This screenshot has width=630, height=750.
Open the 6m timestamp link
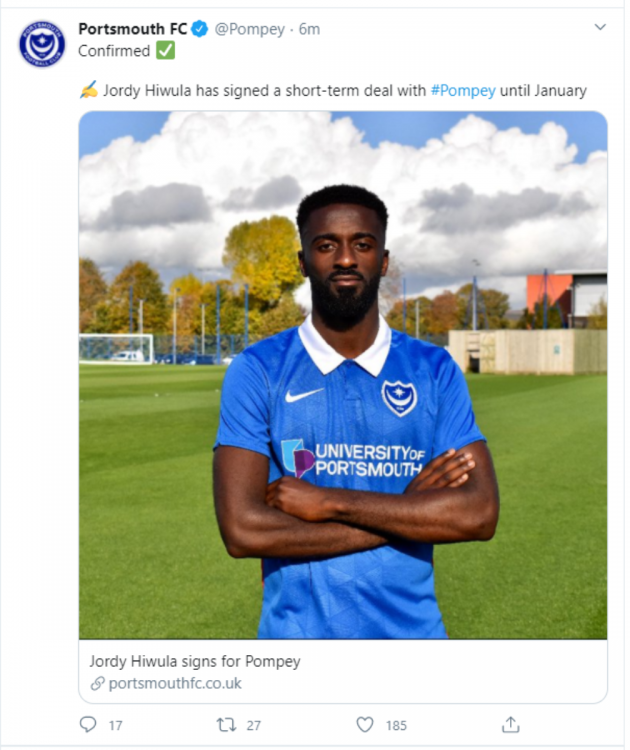[309, 29]
